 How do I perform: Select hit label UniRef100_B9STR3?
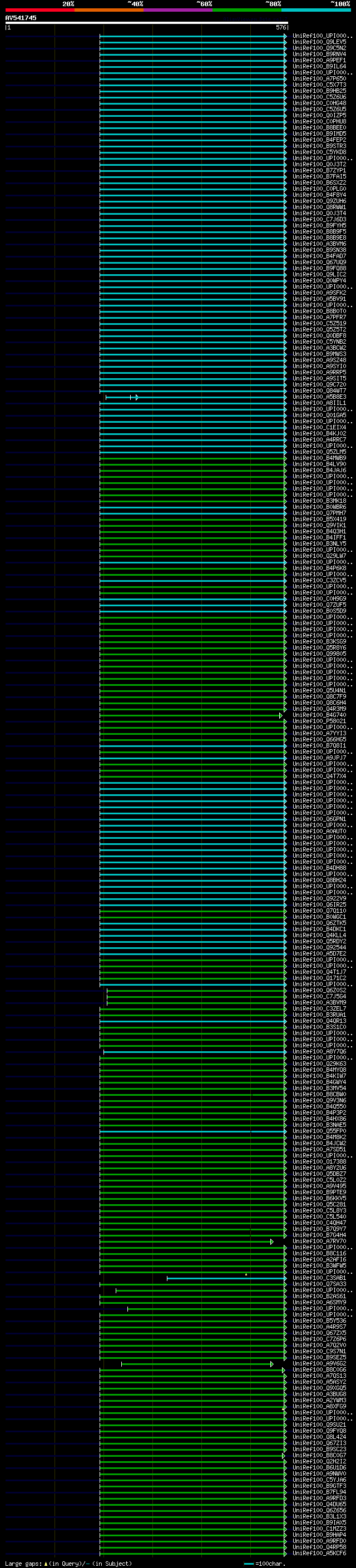[319, 146]
